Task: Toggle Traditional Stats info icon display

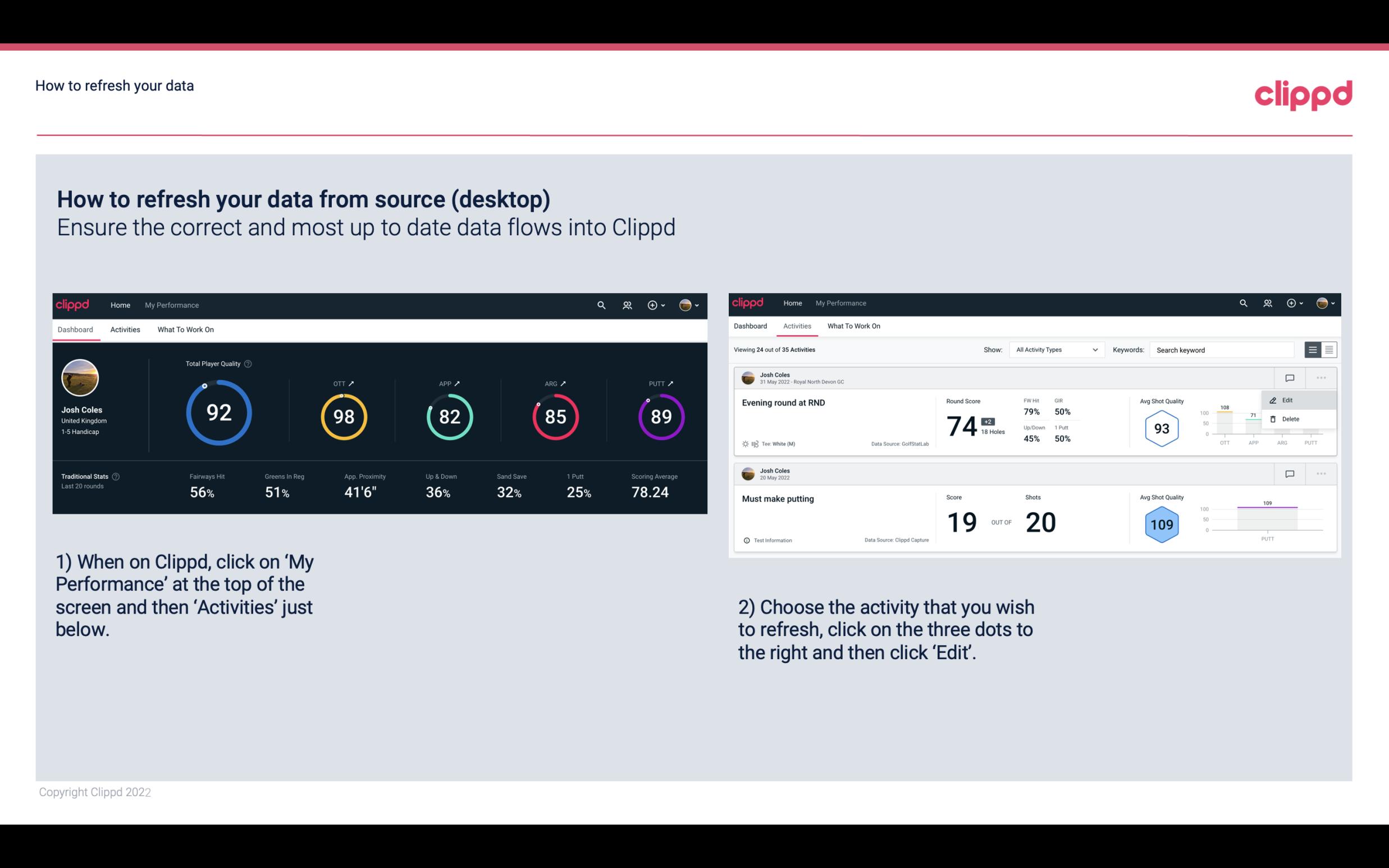Action: 117,476
